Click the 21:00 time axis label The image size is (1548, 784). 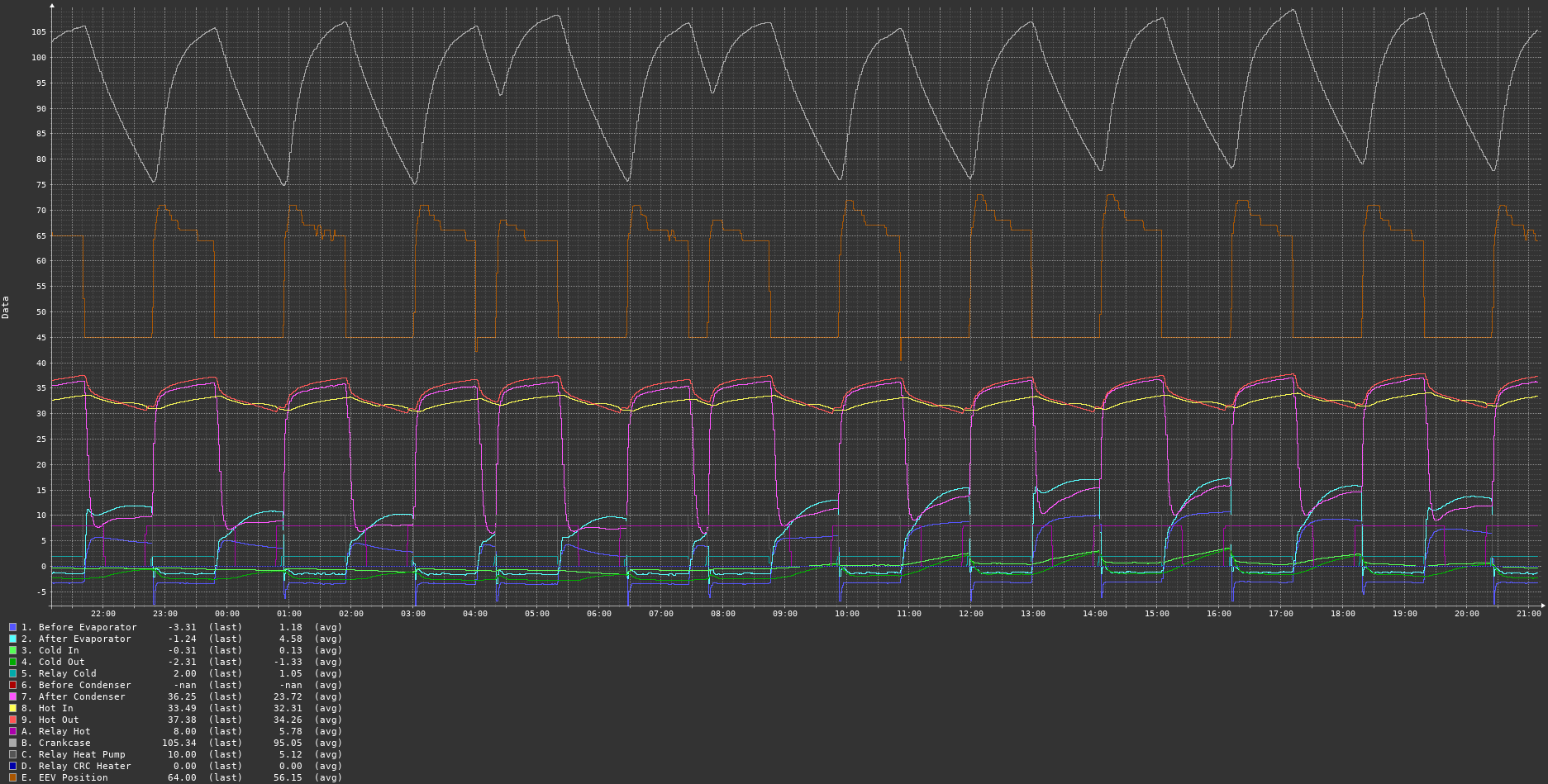(1529, 614)
